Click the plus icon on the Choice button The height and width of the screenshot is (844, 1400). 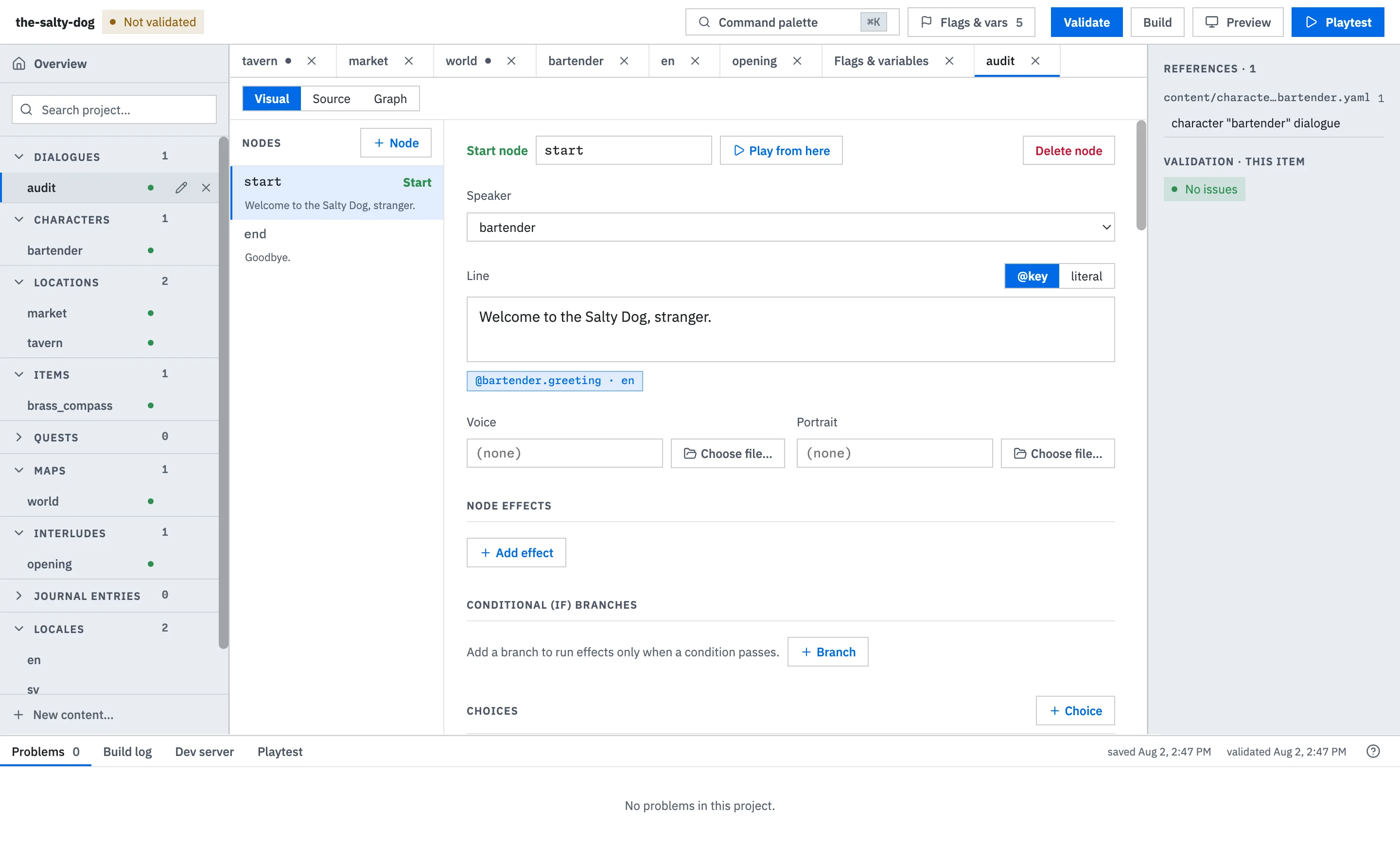click(x=1054, y=710)
